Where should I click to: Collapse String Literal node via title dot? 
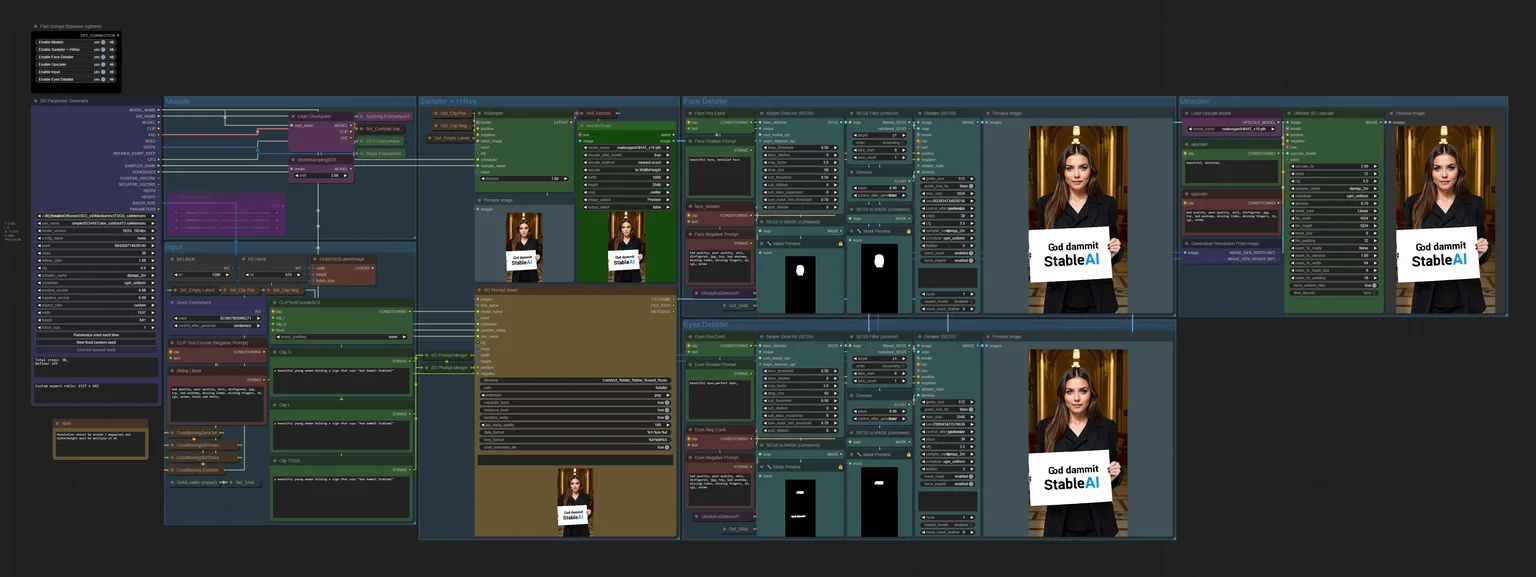172,371
